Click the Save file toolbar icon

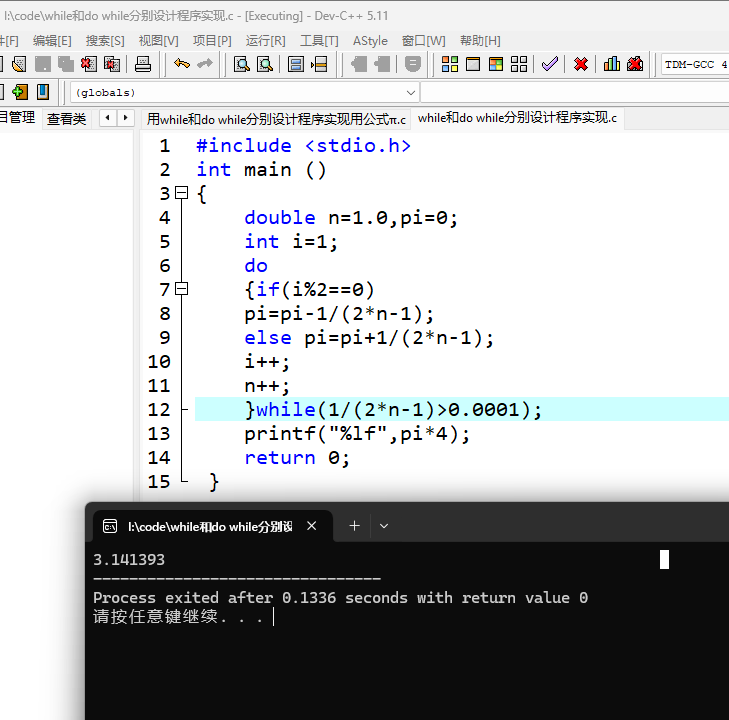coord(42,64)
